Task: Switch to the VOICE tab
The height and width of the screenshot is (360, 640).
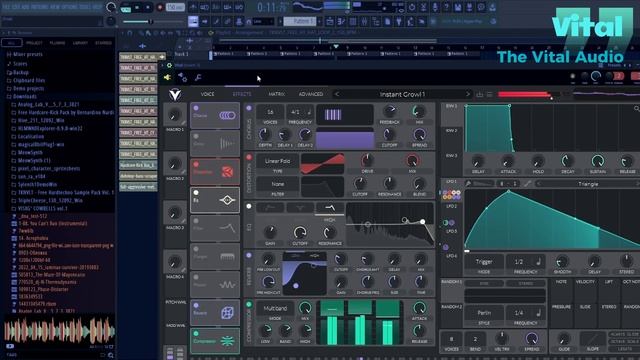Action: tap(207, 94)
